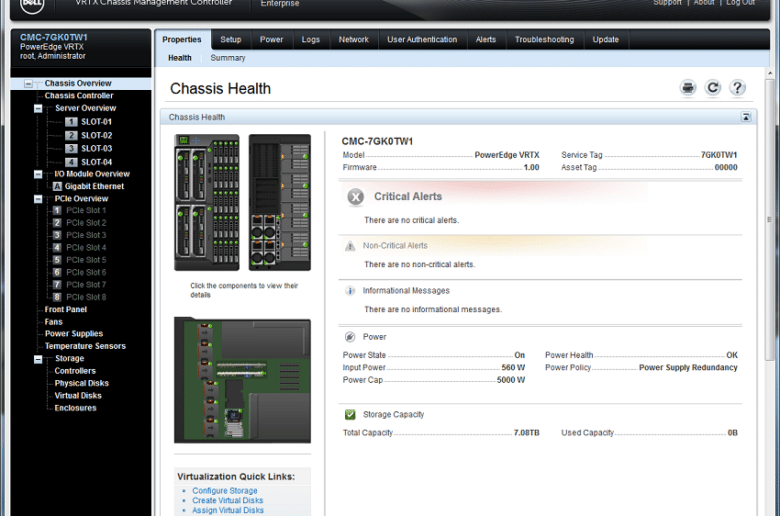The width and height of the screenshot is (780, 516).
Task: Click the Storage Capacity green check icon
Action: 350,414
